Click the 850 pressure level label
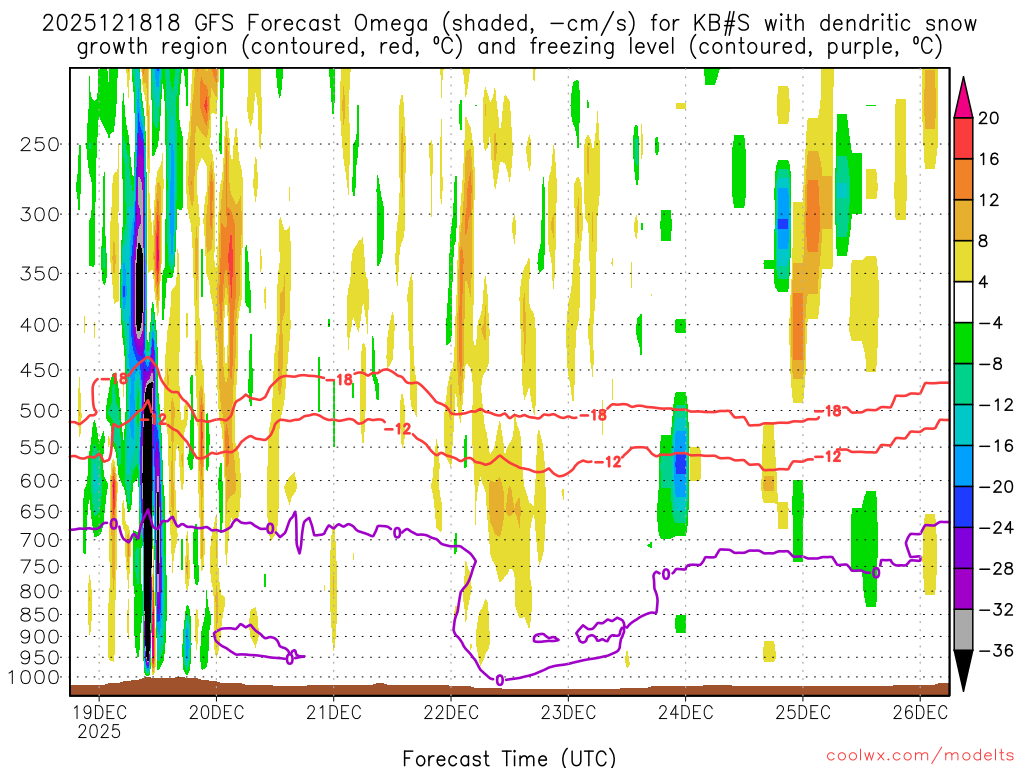The width and height of the screenshot is (1024, 768). point(40,615)
